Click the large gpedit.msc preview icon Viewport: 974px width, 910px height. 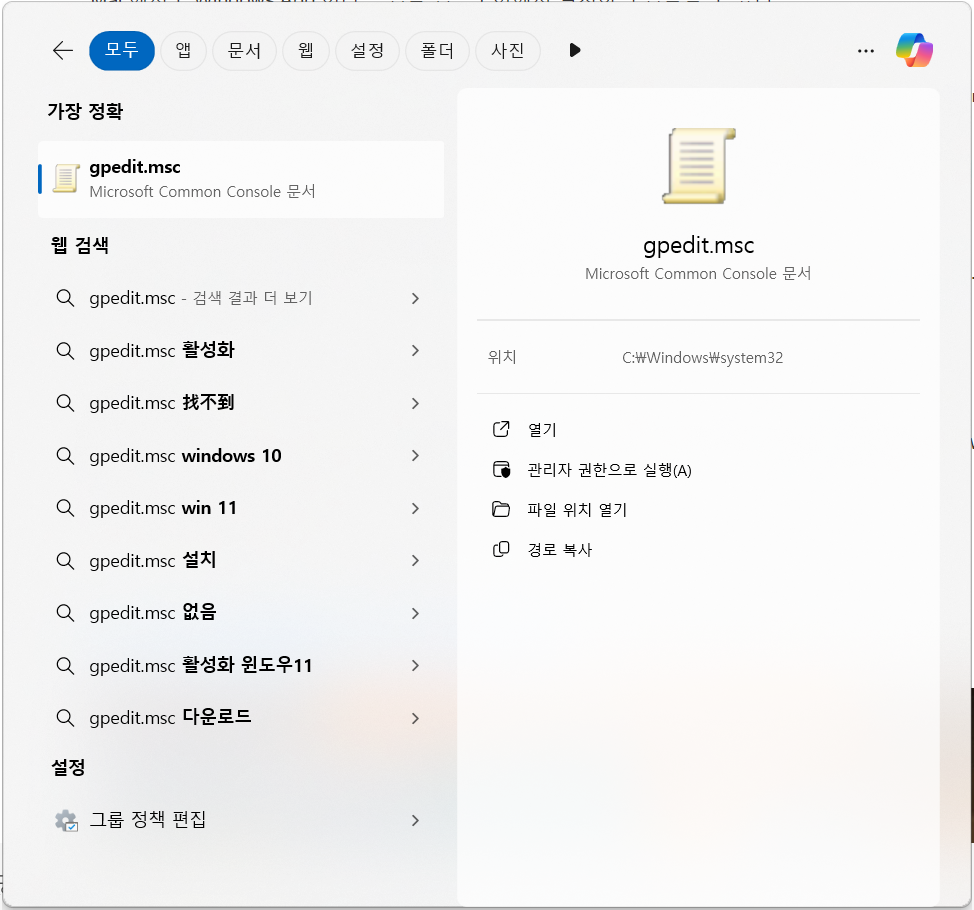(698, 165)
